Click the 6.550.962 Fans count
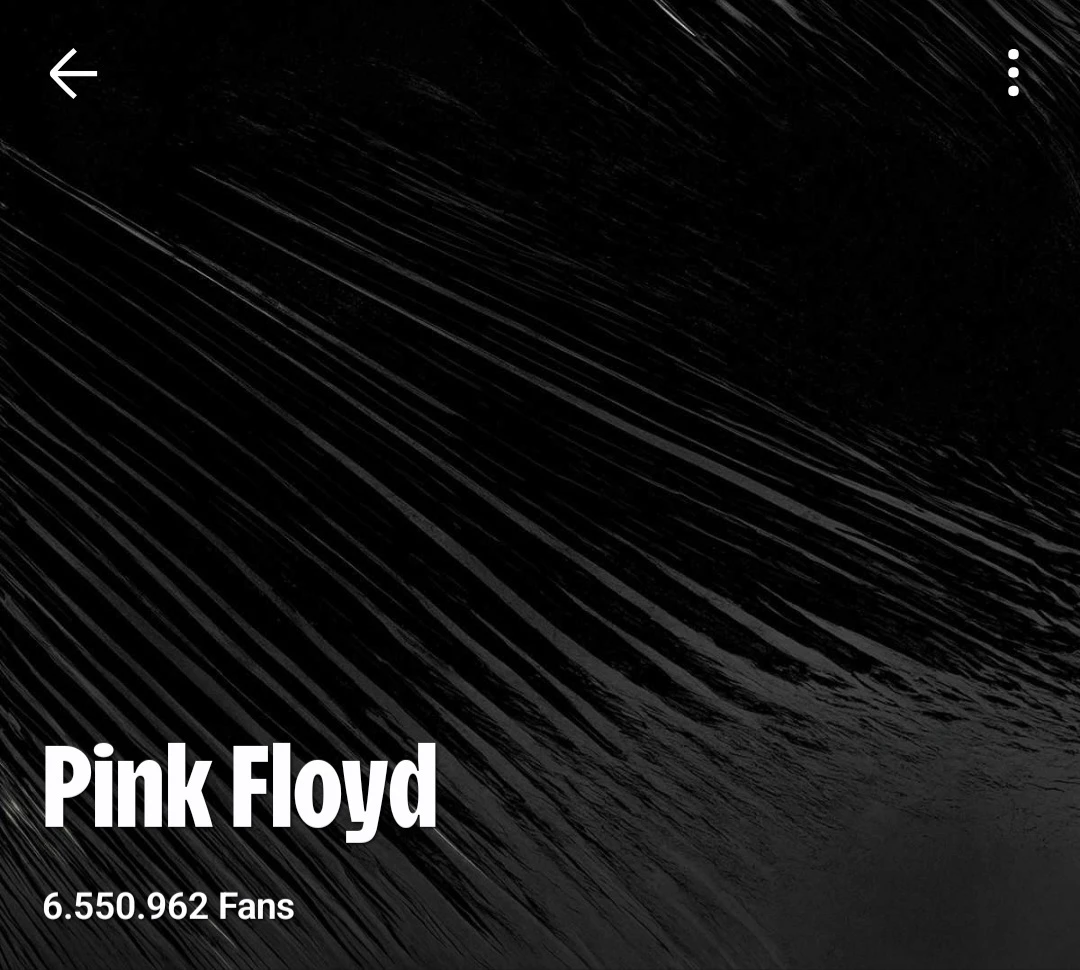 coord(169,906)
